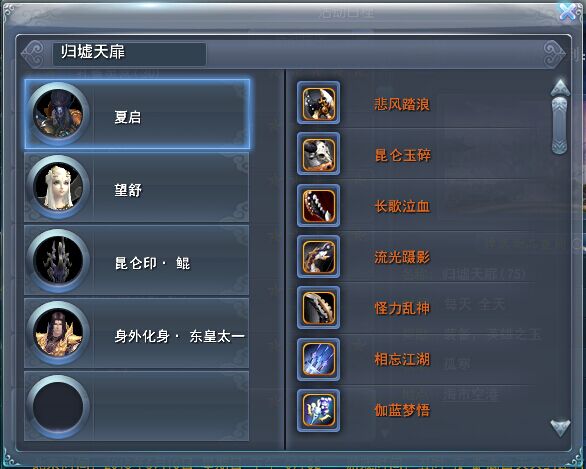
Task: Click the 夏启 boss portrait
Action: coord(58,114)
